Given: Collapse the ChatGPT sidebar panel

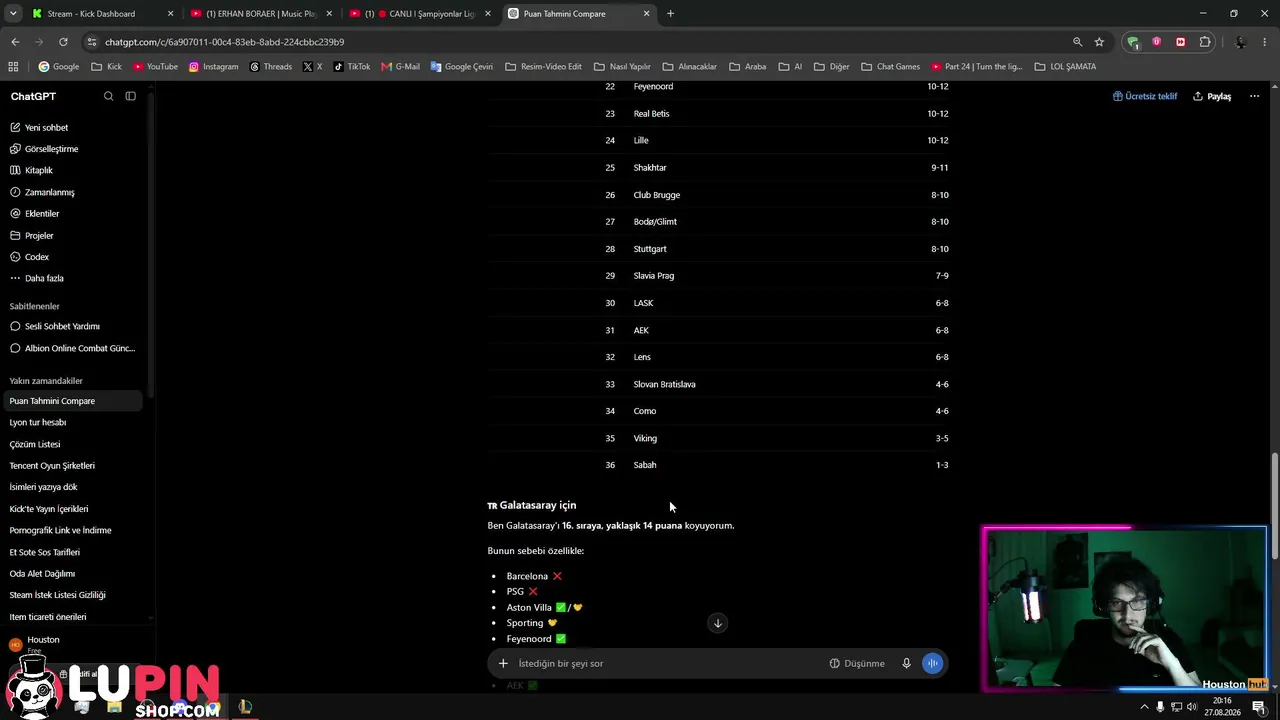Looking at the screenshot, I should [131, 96].
